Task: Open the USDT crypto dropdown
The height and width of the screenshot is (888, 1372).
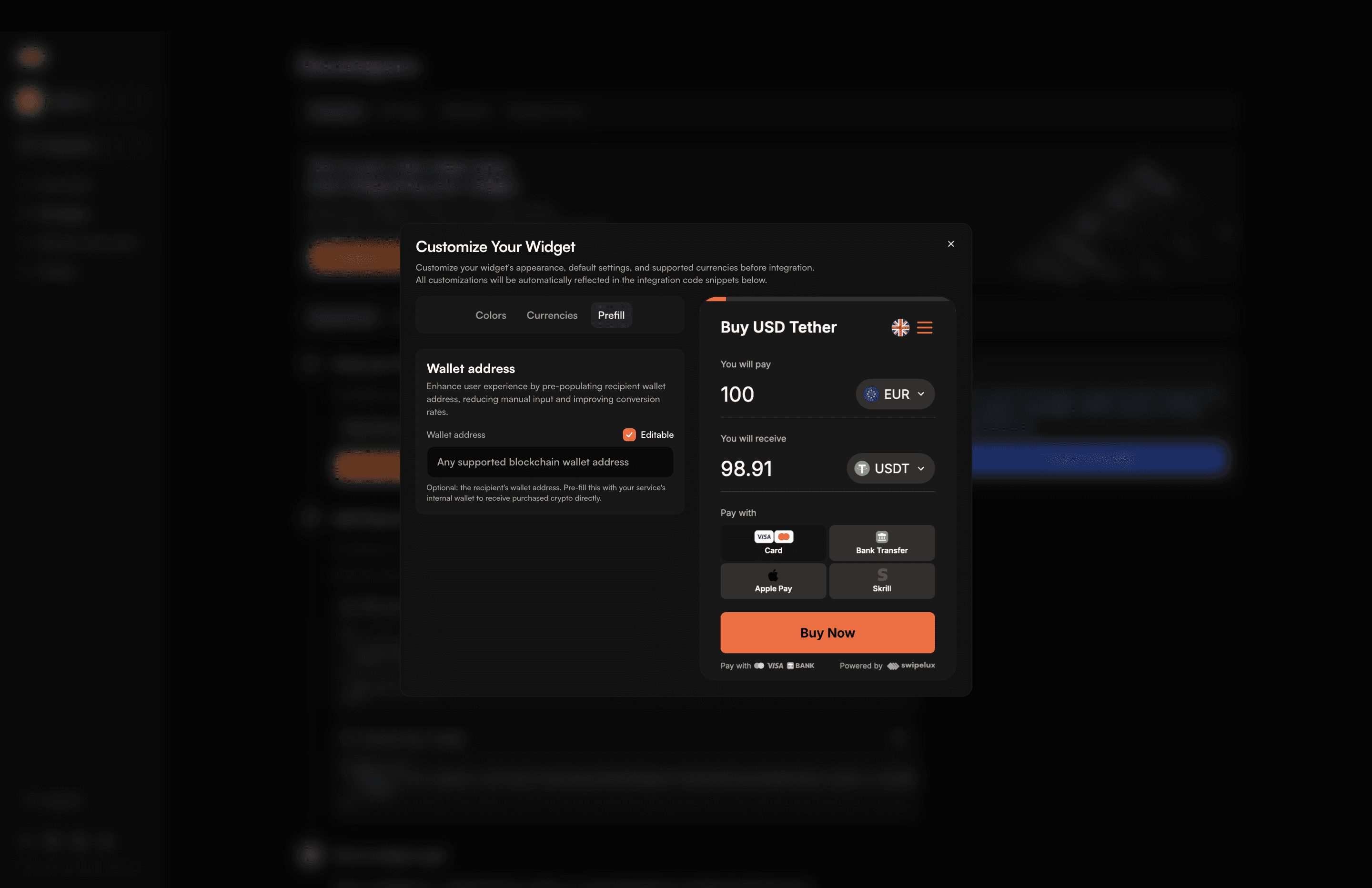Action: pos(890,468)
